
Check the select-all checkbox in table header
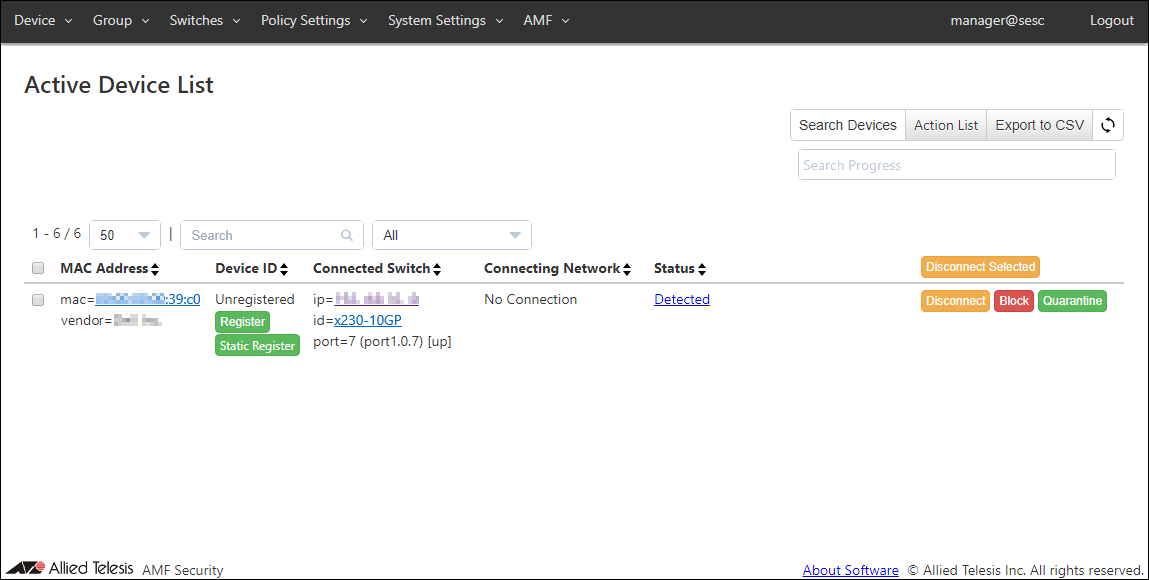pos(38,268)
